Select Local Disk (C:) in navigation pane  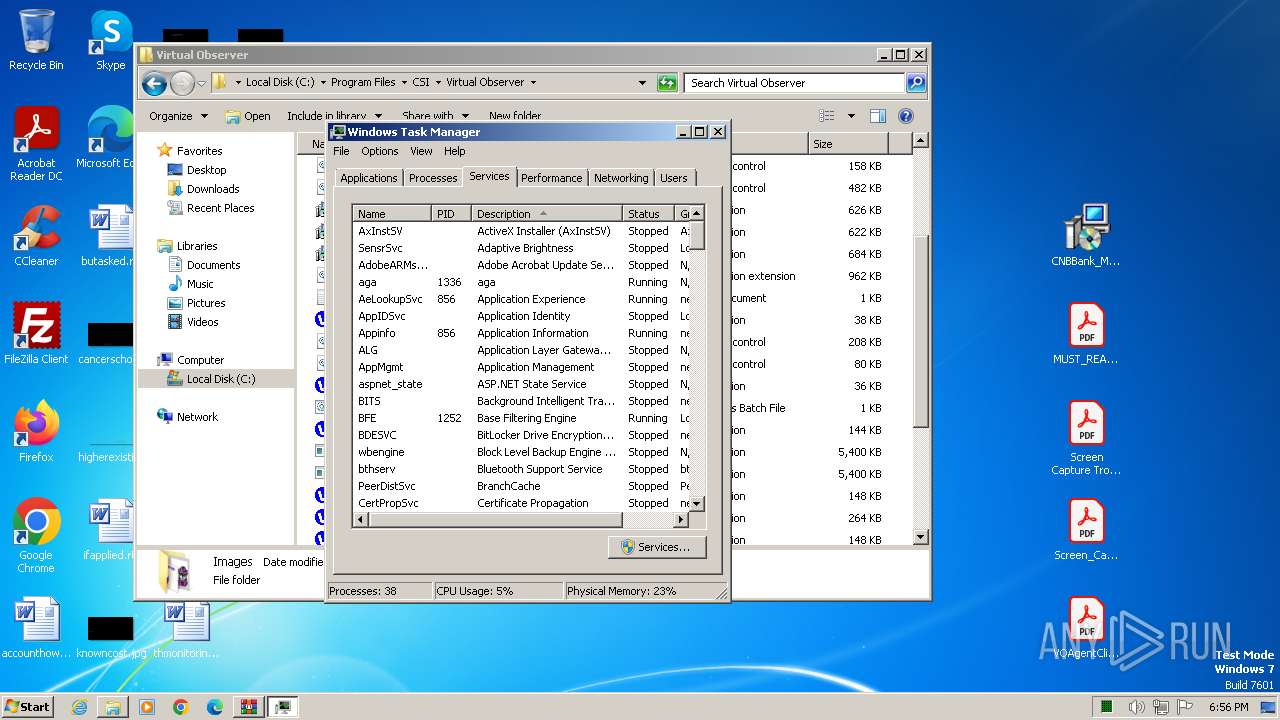(x=220, y=379)
